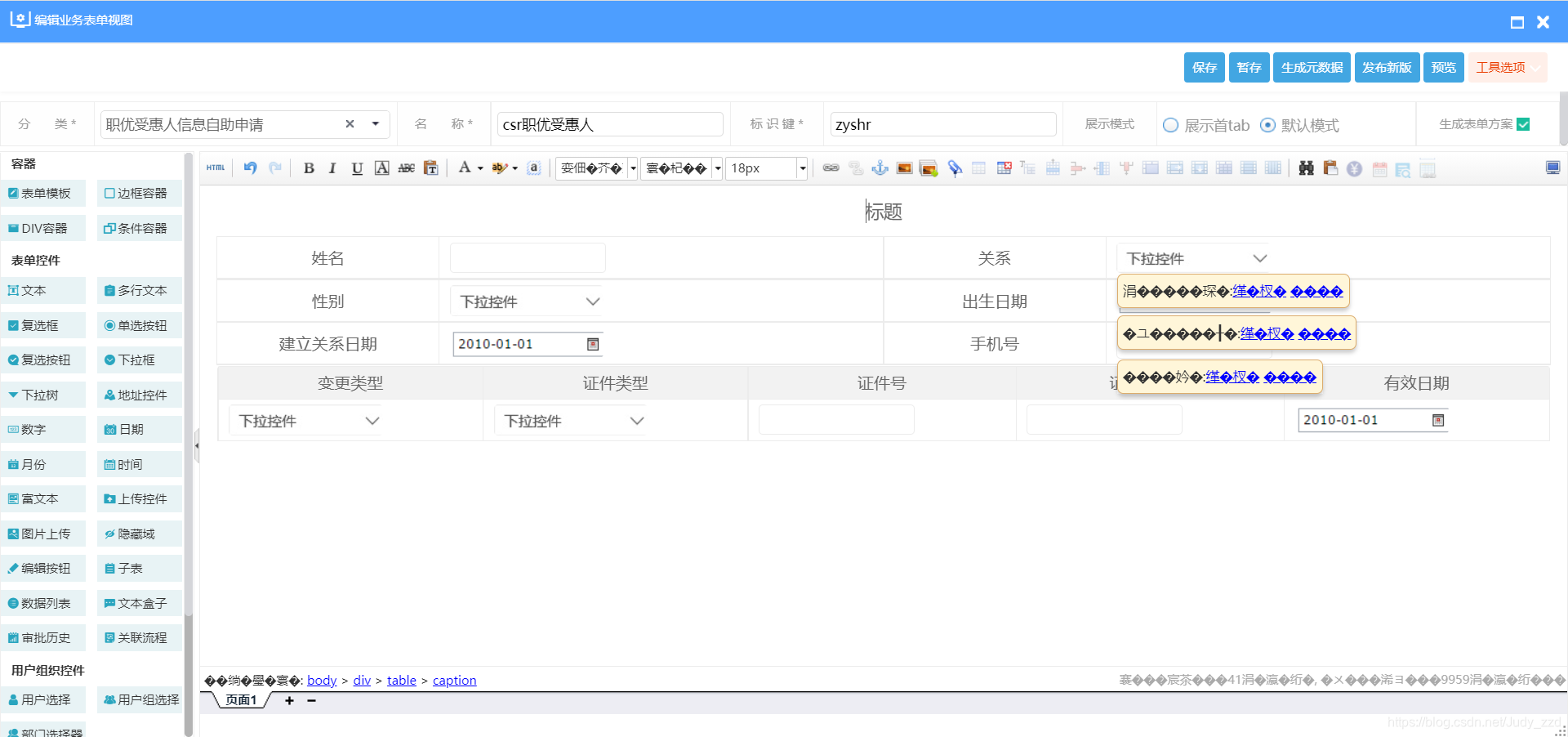Open highlight color dropdown arrow
This screenshot has width=1568, height=737.
[514, 168]
